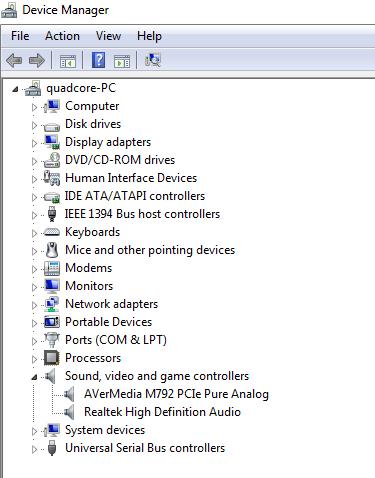Select the Processors chip icon
This screenshot has height=478, width=375.
tap(52, 358)
